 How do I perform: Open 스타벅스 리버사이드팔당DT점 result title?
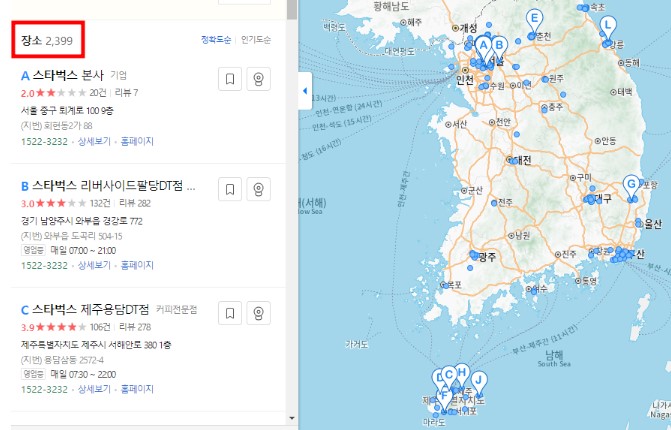point(114,186)
